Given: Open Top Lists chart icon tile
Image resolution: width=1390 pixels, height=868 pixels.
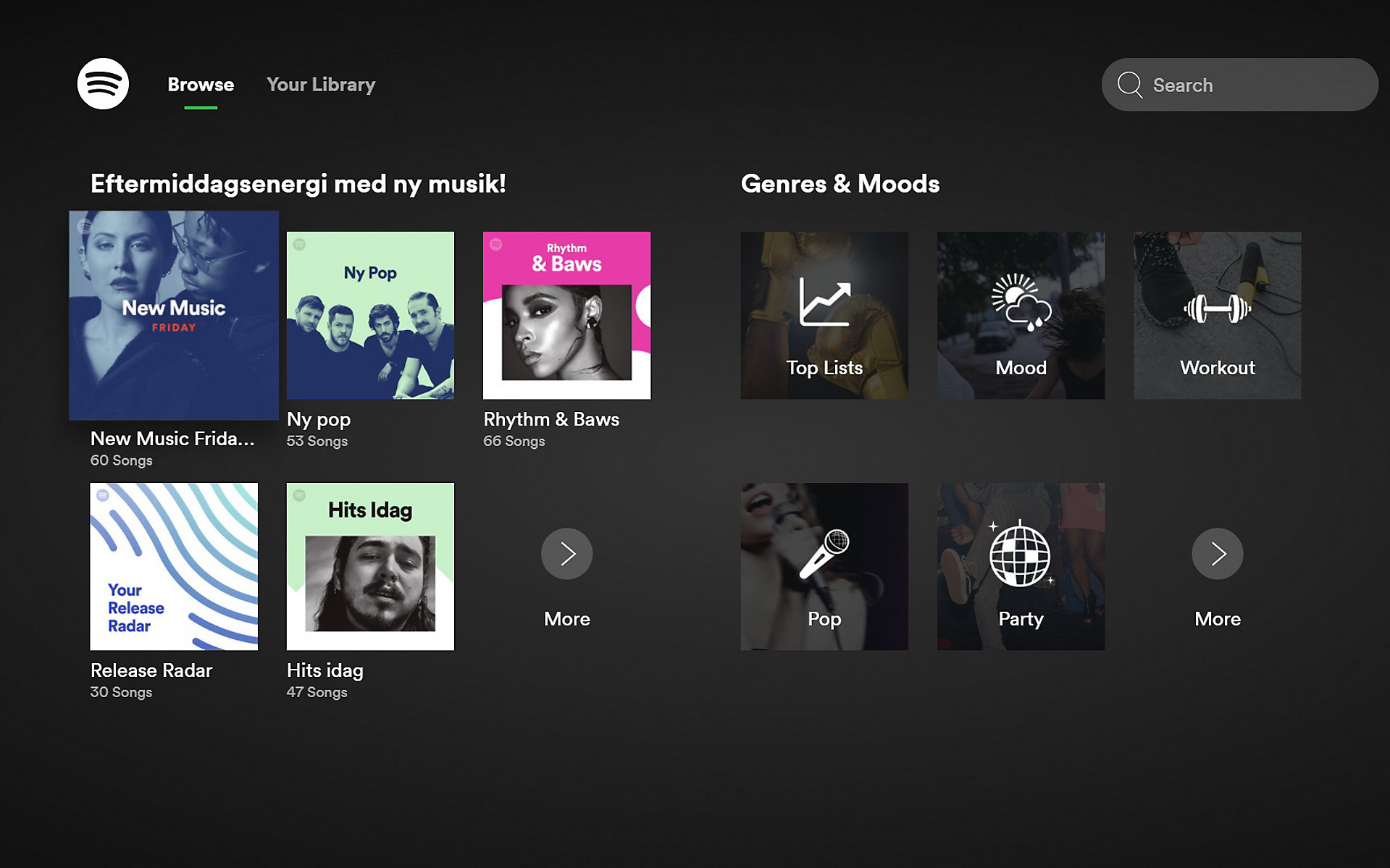Looking at the screenshot, I should [824, 315].
